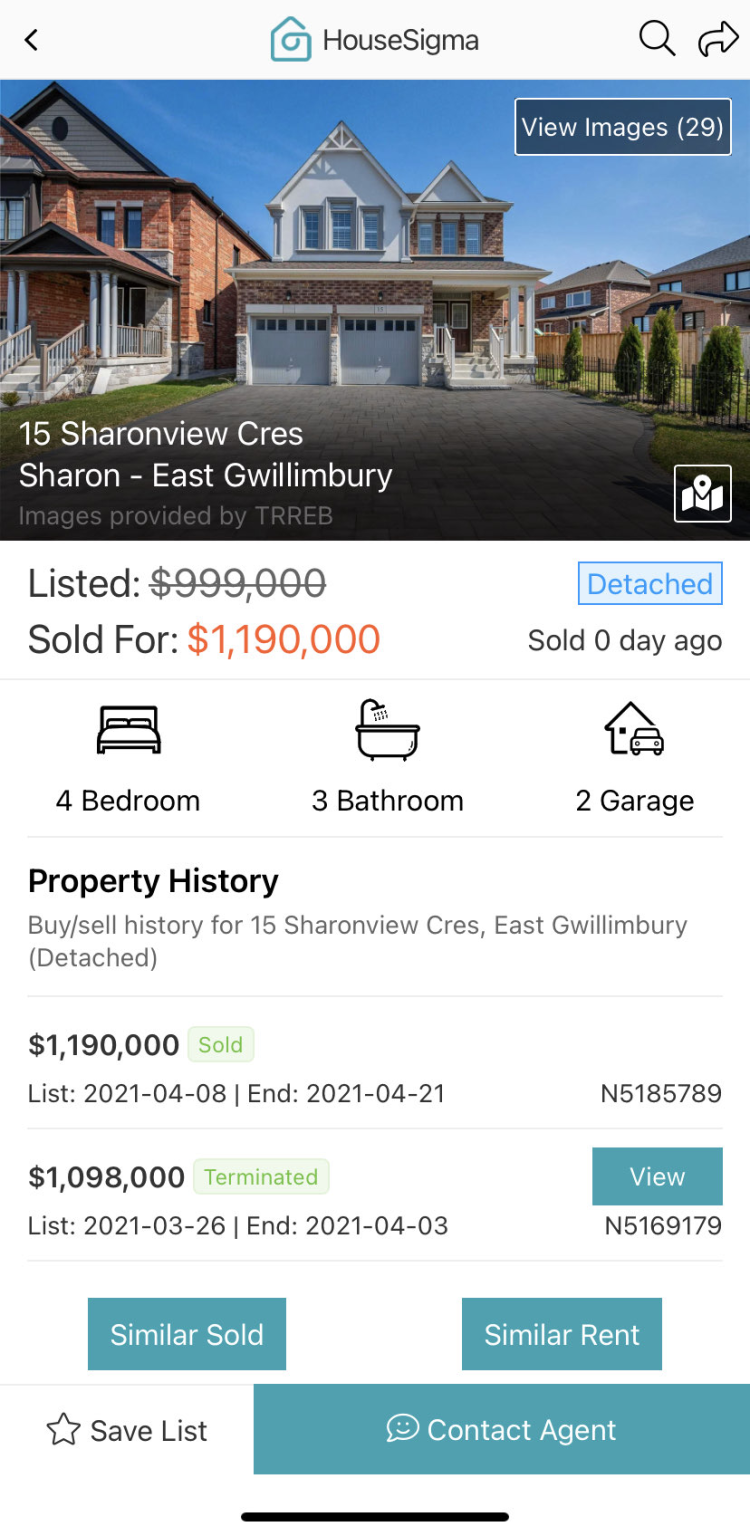Open Similar Sold listings
The height and width of the screenshot is (1536, 750).
point(187,1334)
